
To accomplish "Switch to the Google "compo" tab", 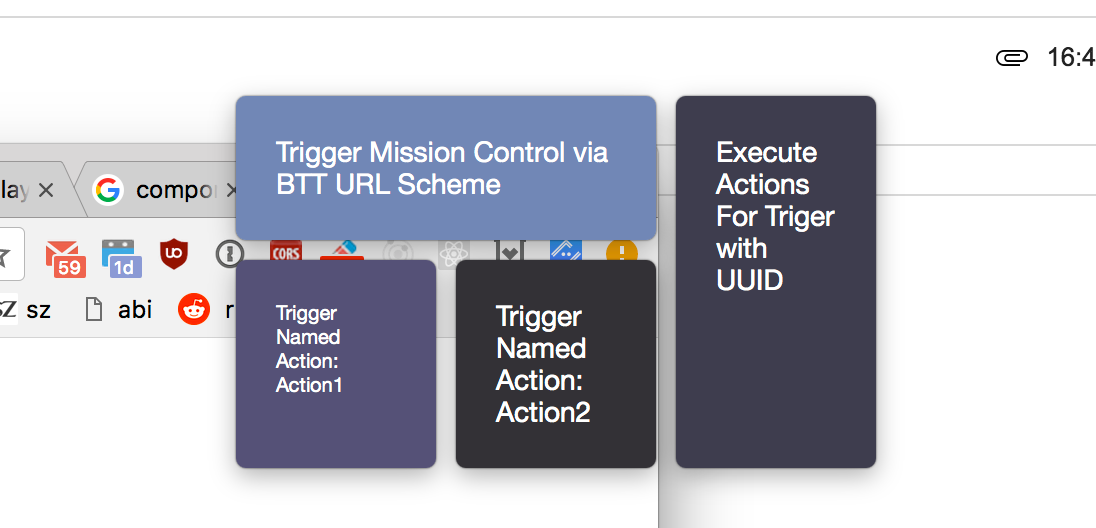I will pyautogui.click(x=160, y=189).
